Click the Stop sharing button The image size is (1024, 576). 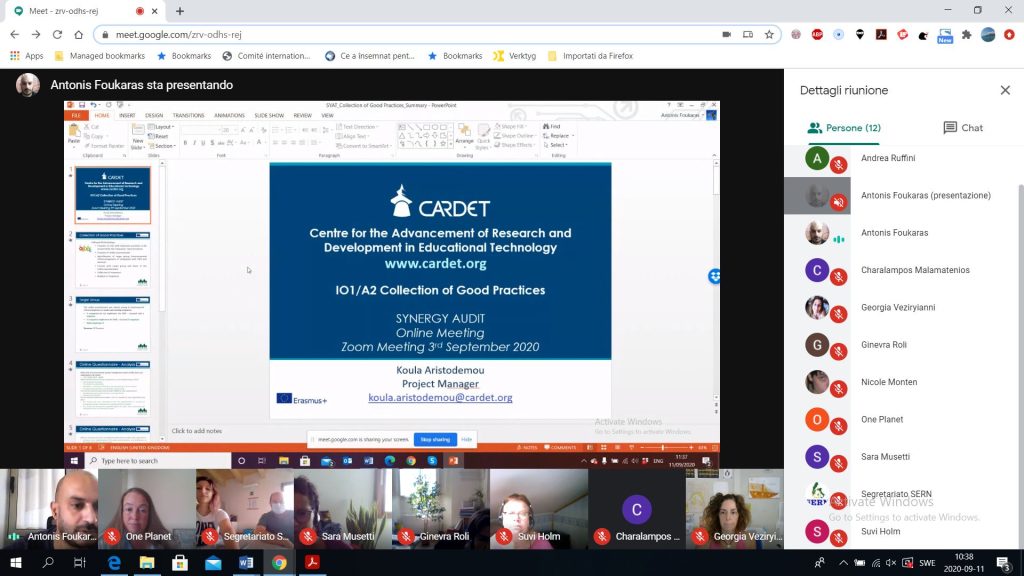coord(435,440)
